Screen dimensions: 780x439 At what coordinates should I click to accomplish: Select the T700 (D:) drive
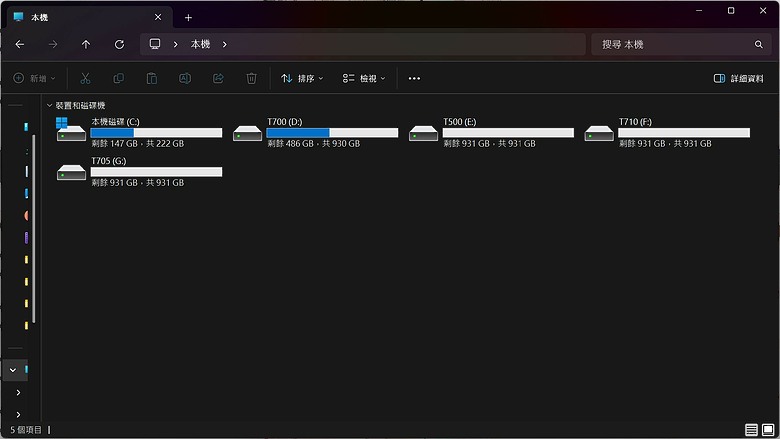[x=315, y=133]
